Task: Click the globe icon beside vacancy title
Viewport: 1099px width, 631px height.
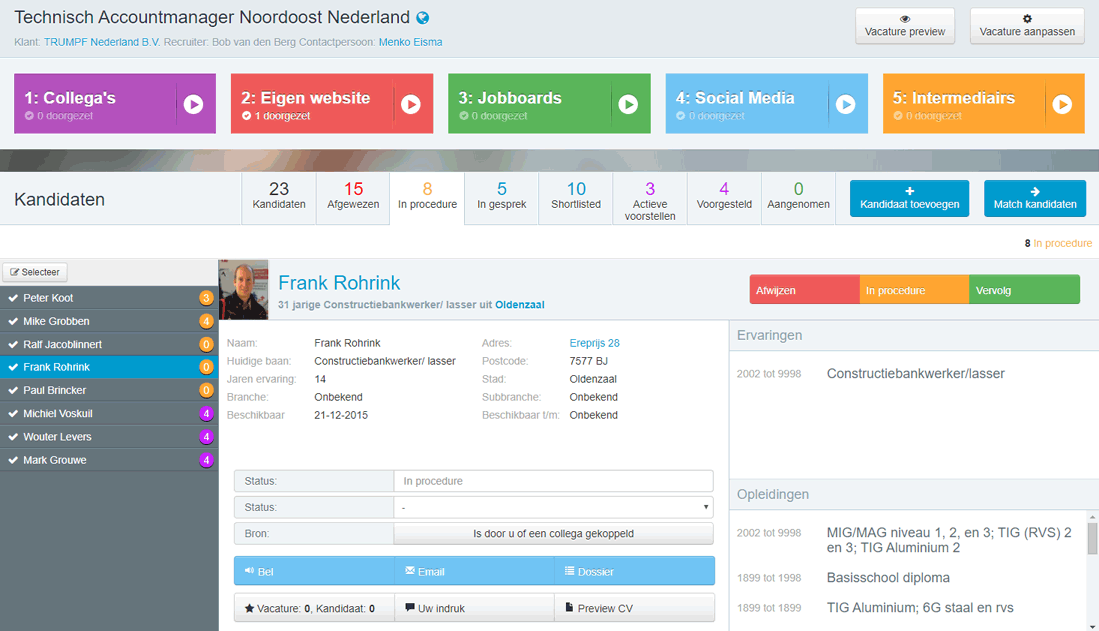Action: 423,18
